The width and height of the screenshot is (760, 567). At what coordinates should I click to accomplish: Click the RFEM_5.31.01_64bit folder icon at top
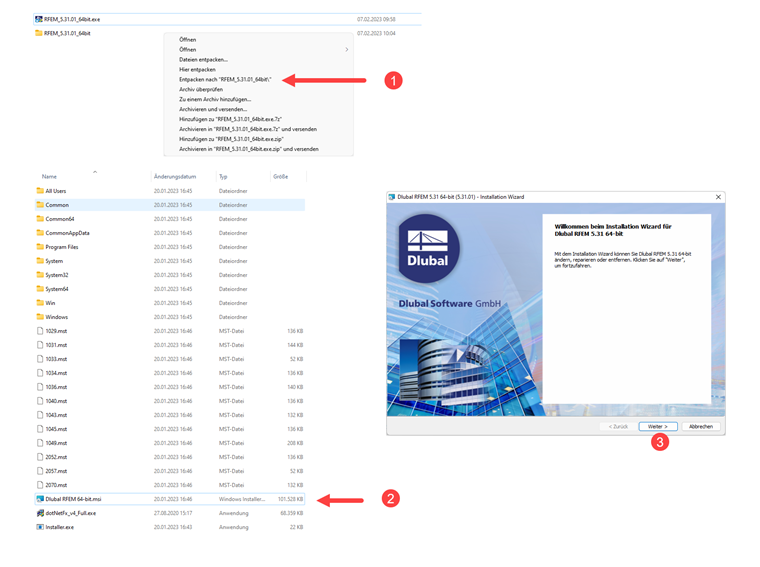[39, 33]
